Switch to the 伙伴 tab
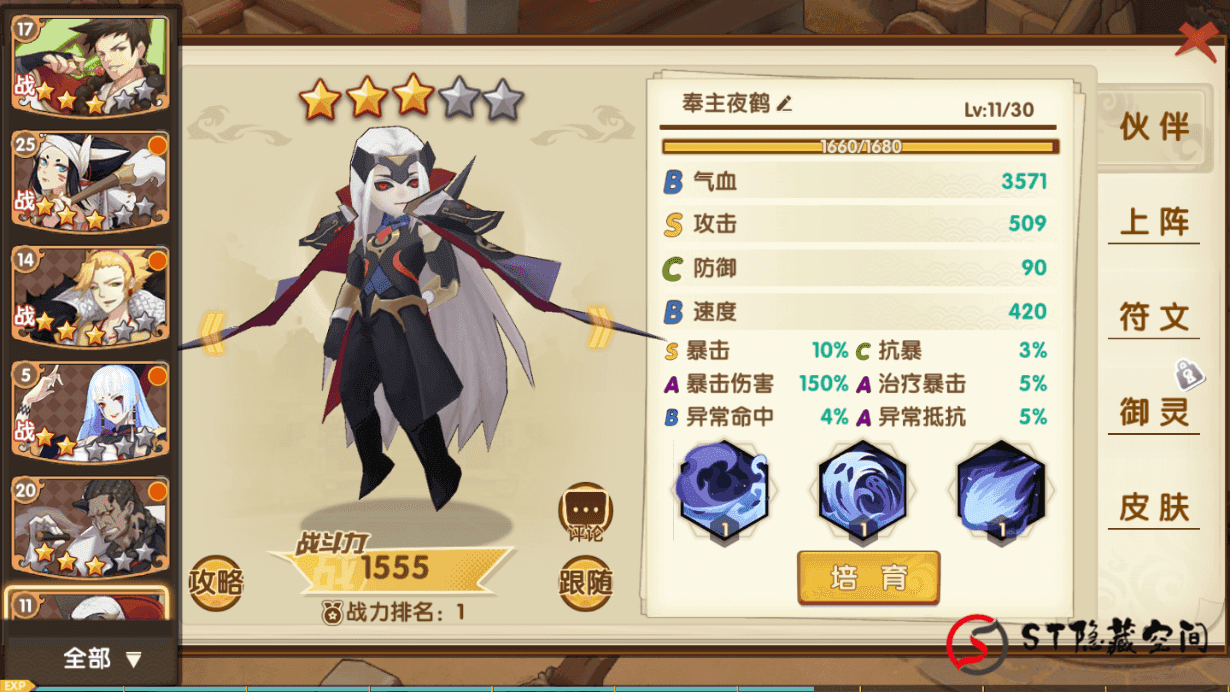This screenshot has height=692, width=1230. (1154, 127)
